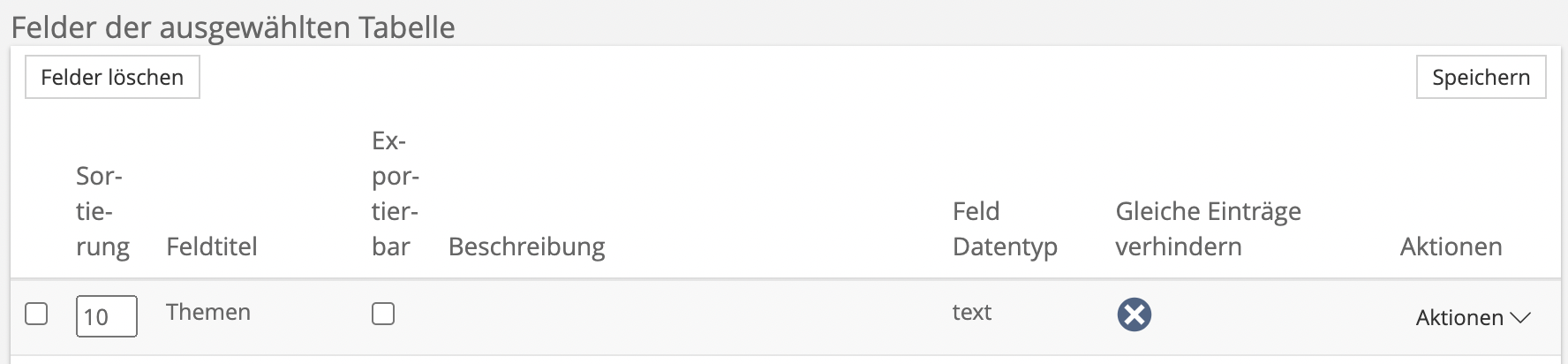Select the Themen field title
The image size is (1568, 364).
click(208, 312)
